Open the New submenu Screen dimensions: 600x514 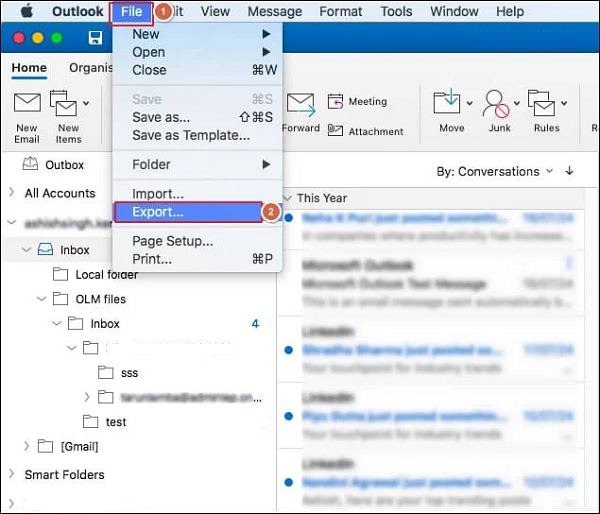point(198,34)
